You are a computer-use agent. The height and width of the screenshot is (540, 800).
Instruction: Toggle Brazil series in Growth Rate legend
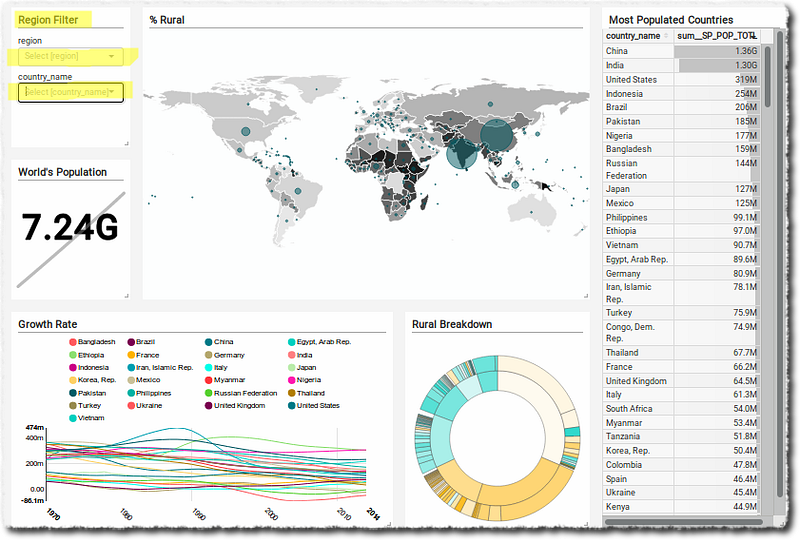(x=141, y=342)
